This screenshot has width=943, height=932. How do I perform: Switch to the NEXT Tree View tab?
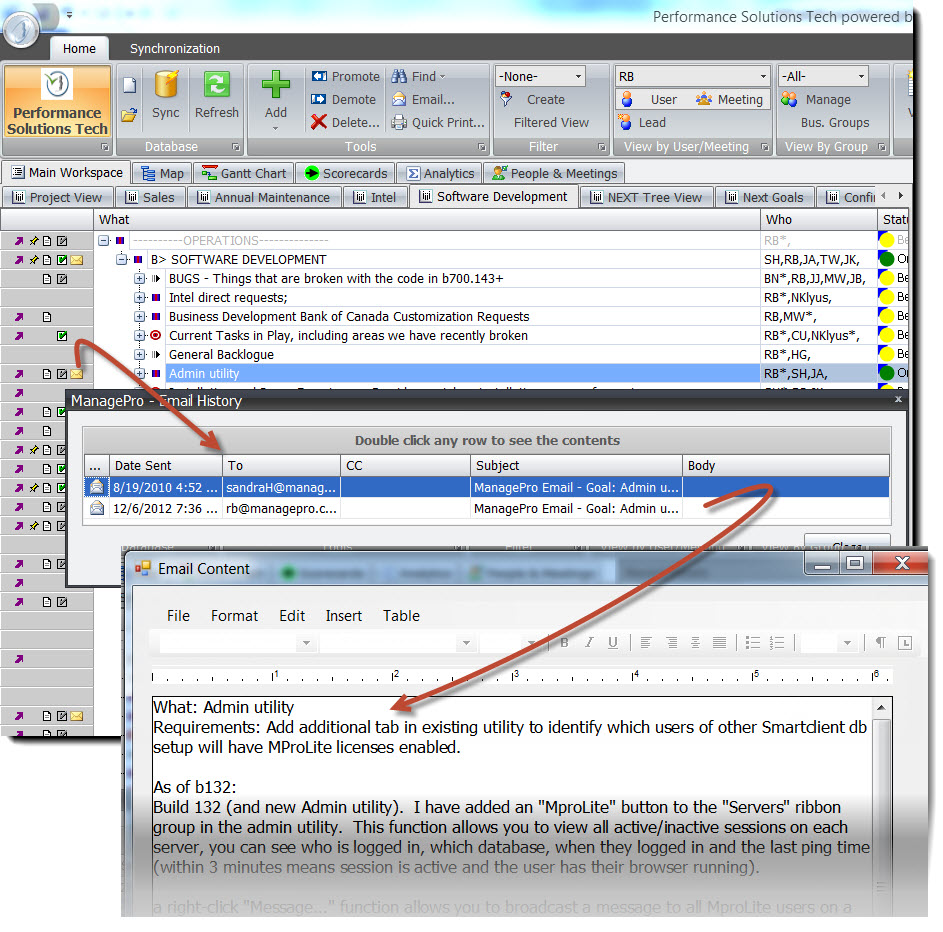coord(647,197)
